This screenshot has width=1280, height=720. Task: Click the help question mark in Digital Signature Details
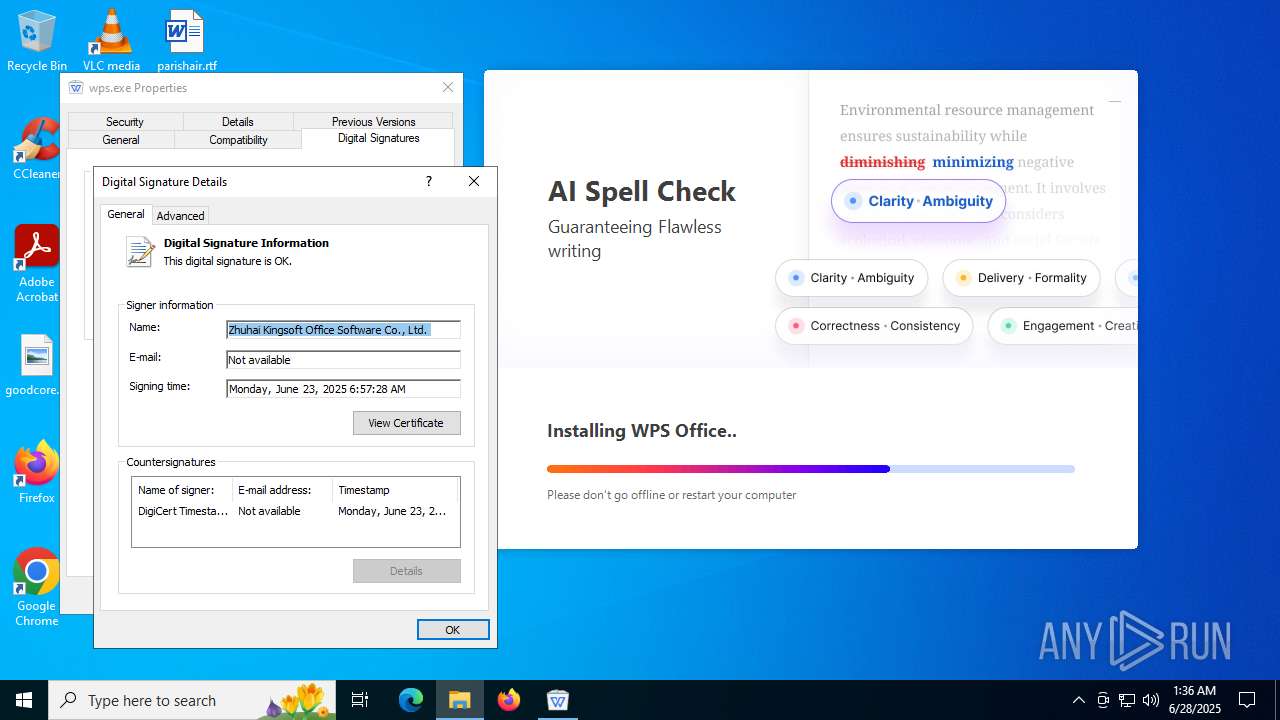[429, 181]
